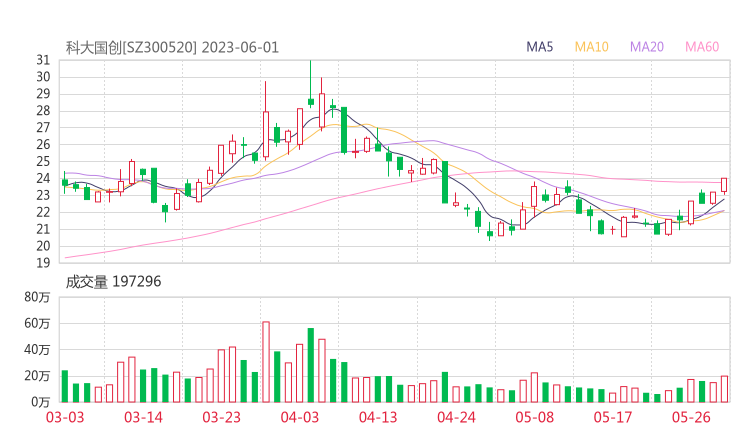This screenshot has width=740, height=440.
Task: Click the tallest volume bar above 60万
Action: pos(266,362)
